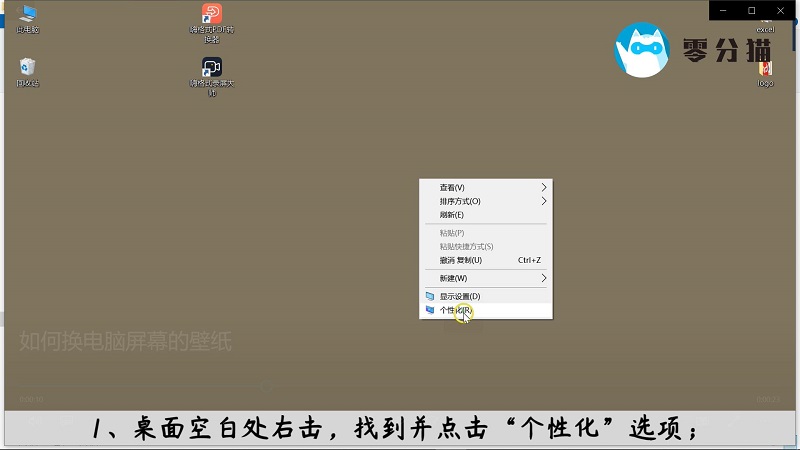This screenshot has width=800, height=450.
Task: Expand the 查看(V) submenu arrow
Action: pos(544,187)
